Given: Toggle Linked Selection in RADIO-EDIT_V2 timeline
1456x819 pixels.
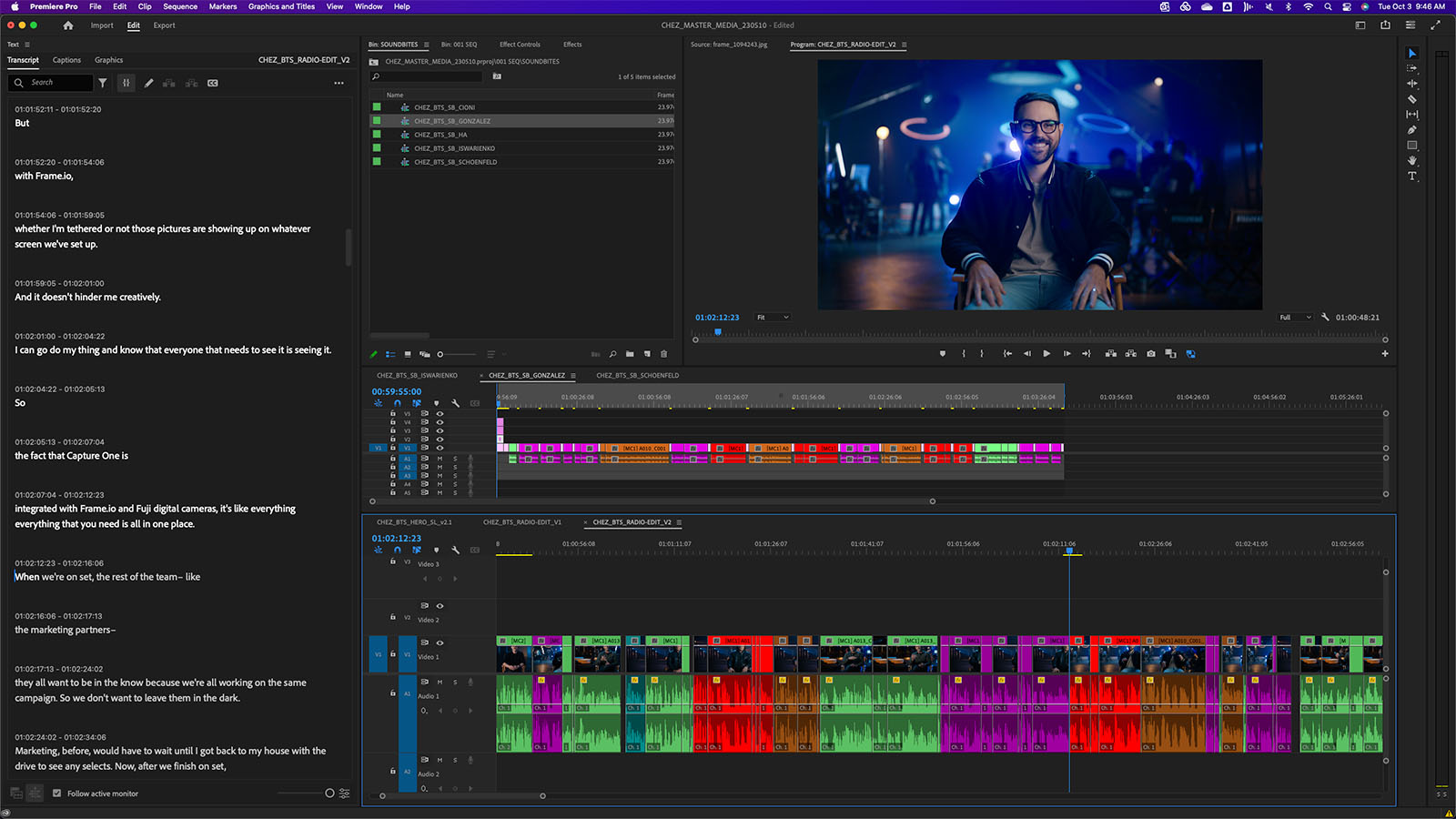Looking at the screenshot, I should [x=417, y=551].
